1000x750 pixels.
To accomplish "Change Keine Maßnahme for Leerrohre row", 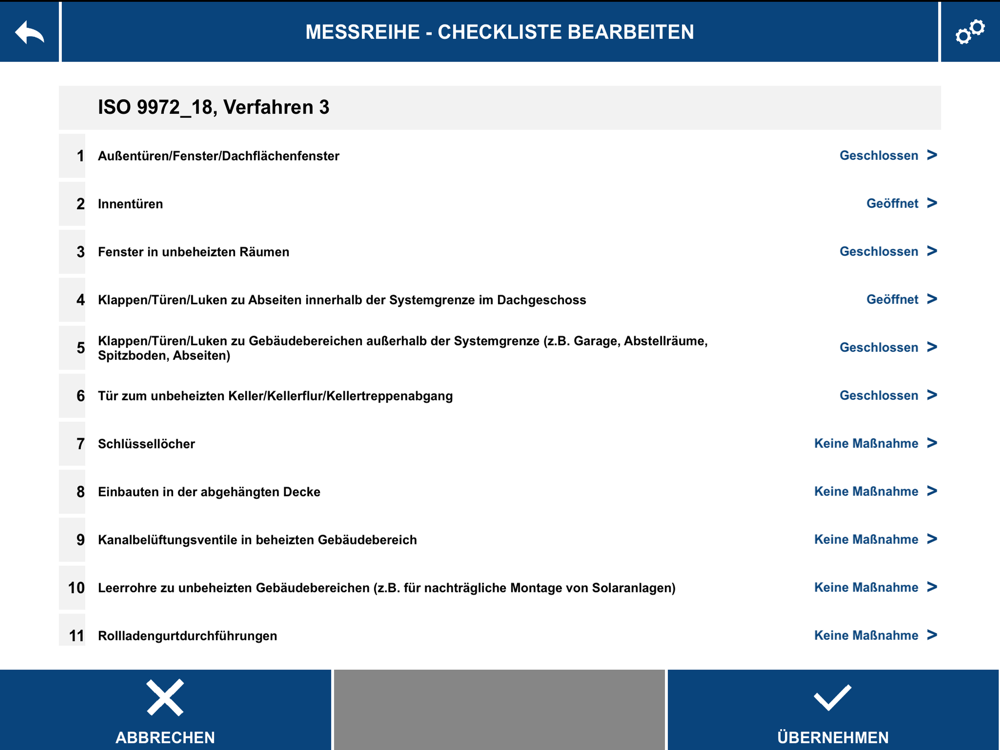I will point(875,587).
